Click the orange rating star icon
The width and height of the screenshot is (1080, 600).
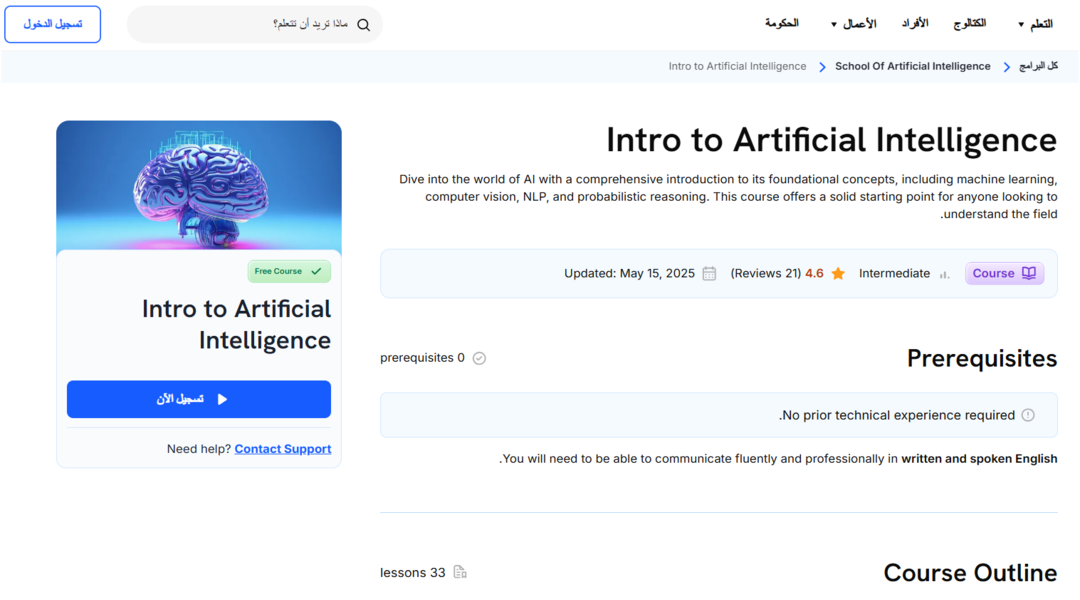[x=838, y=273]
